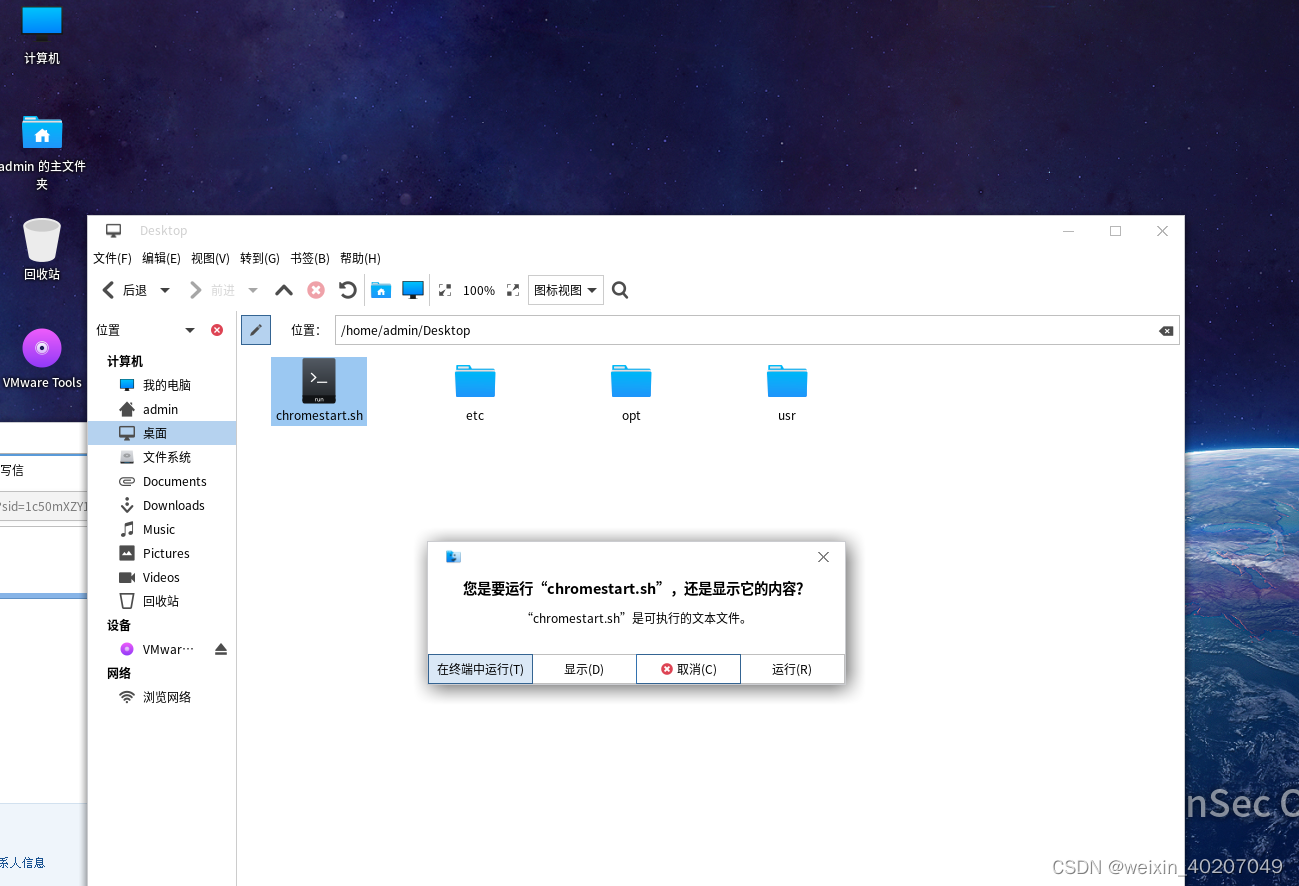
Task: Close the sidebar with red X
Action: point(217,330)
